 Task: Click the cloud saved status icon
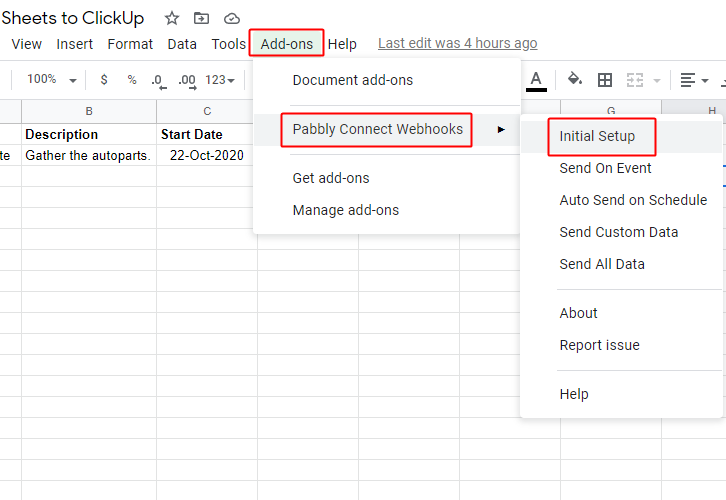click(x=232, y=19)
